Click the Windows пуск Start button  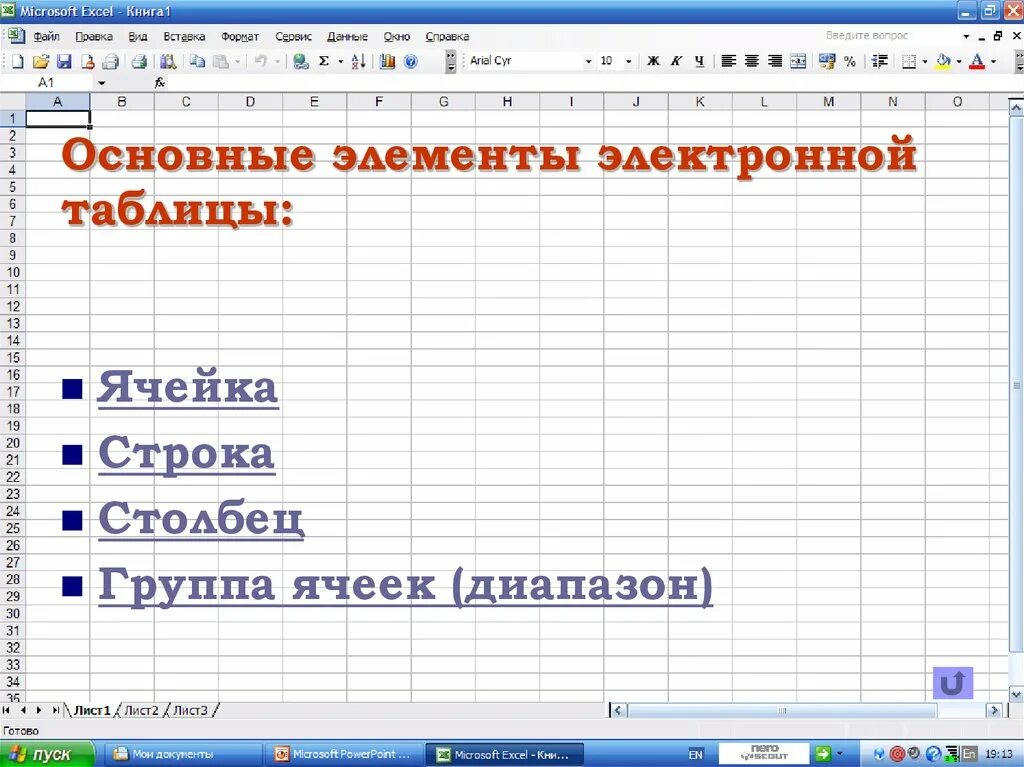(x=46, y=754)
